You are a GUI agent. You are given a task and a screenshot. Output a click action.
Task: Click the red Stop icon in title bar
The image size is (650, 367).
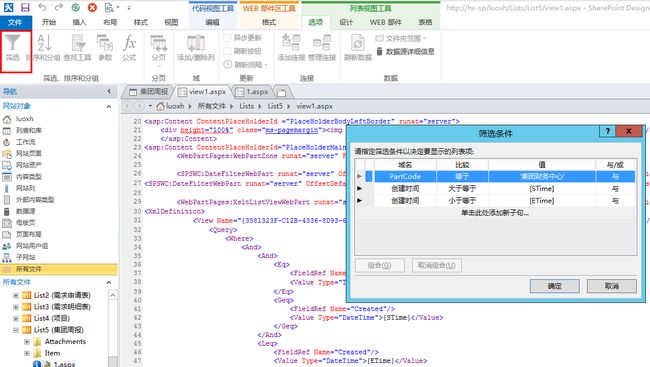(92, 7)
